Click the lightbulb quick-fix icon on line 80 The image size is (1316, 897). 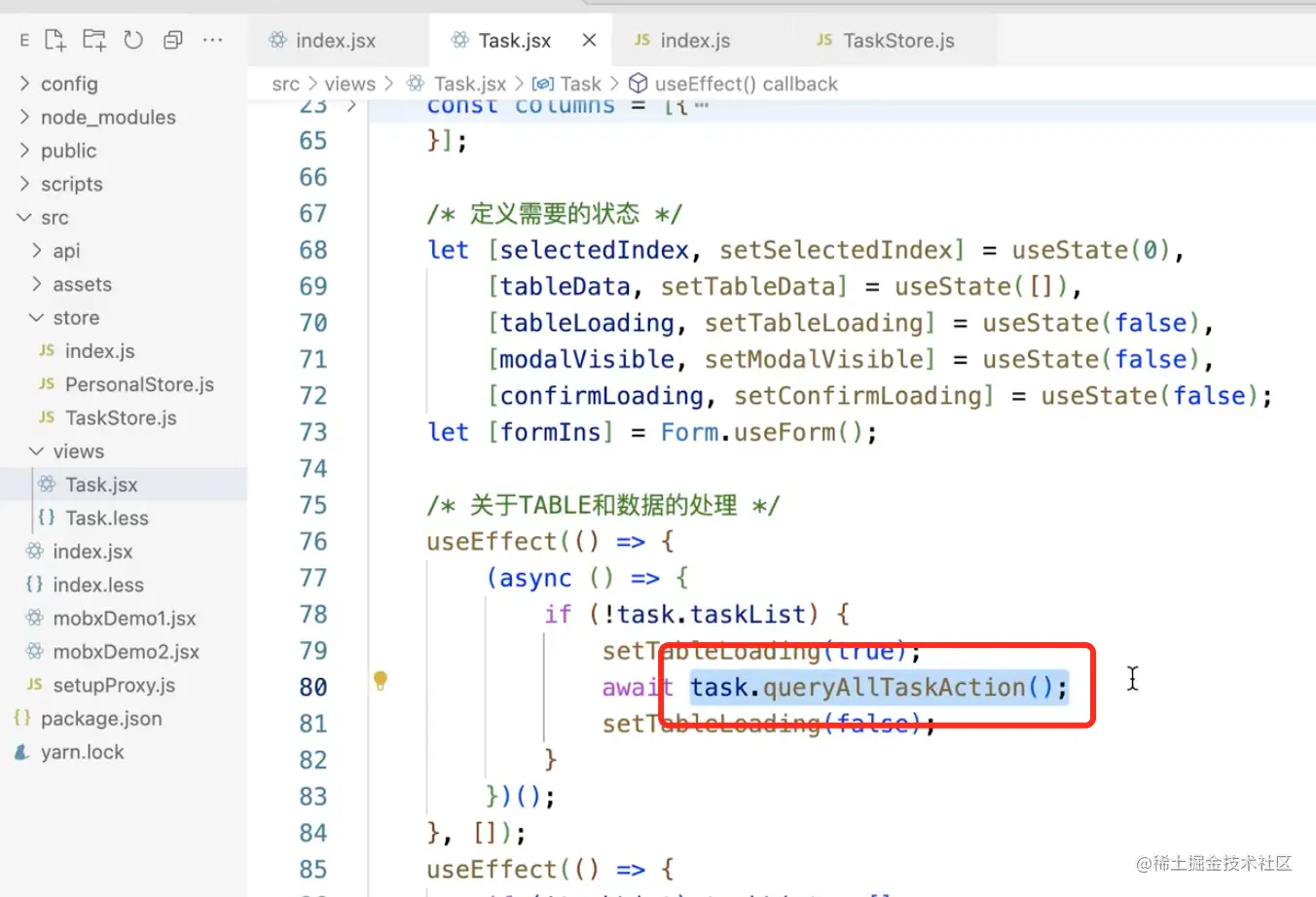(381, 681)
